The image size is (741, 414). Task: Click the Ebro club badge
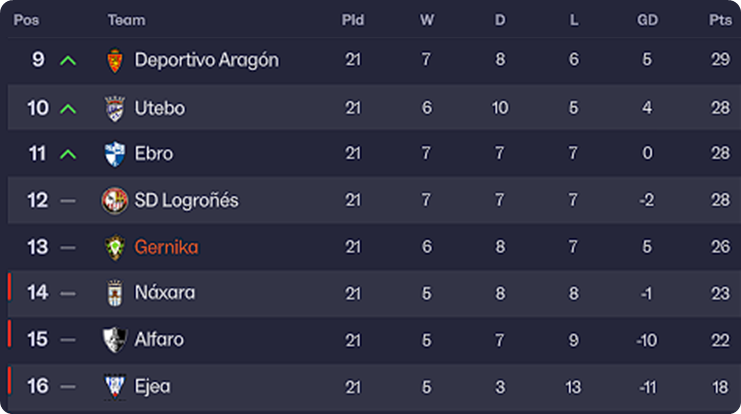[x=116, y=154]
